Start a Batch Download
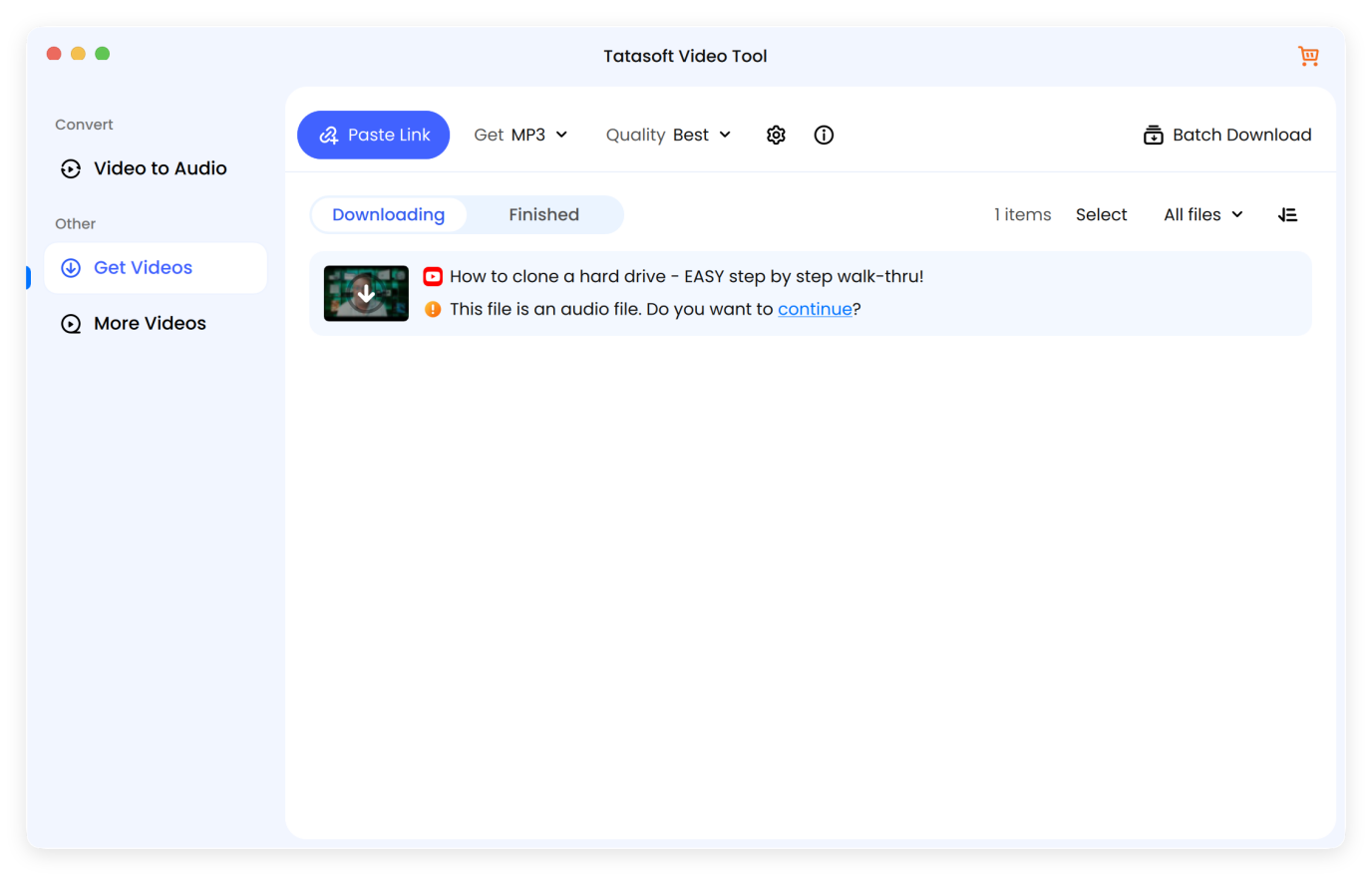 pyautogui.click(x=1226, y=135)
